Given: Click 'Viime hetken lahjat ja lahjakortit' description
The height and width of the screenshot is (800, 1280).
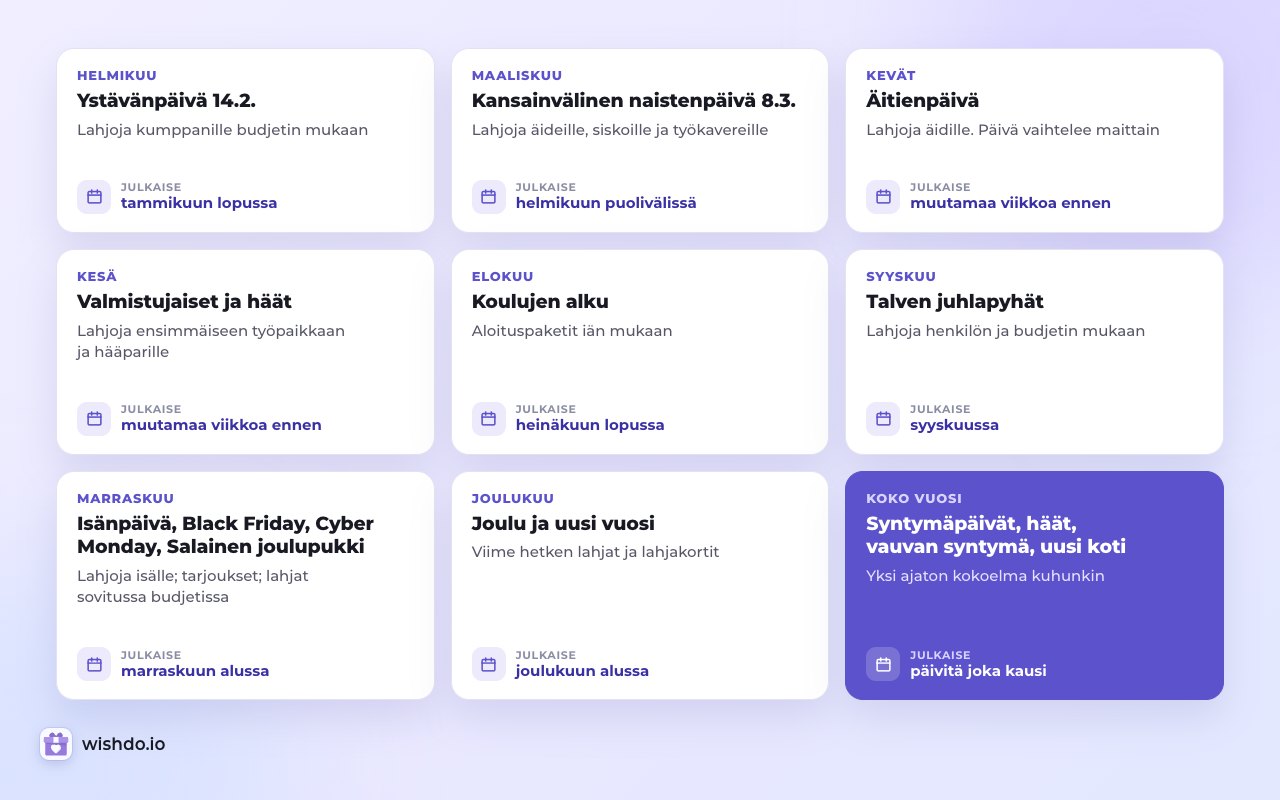Looking at the screenshot, I should 596,552.
